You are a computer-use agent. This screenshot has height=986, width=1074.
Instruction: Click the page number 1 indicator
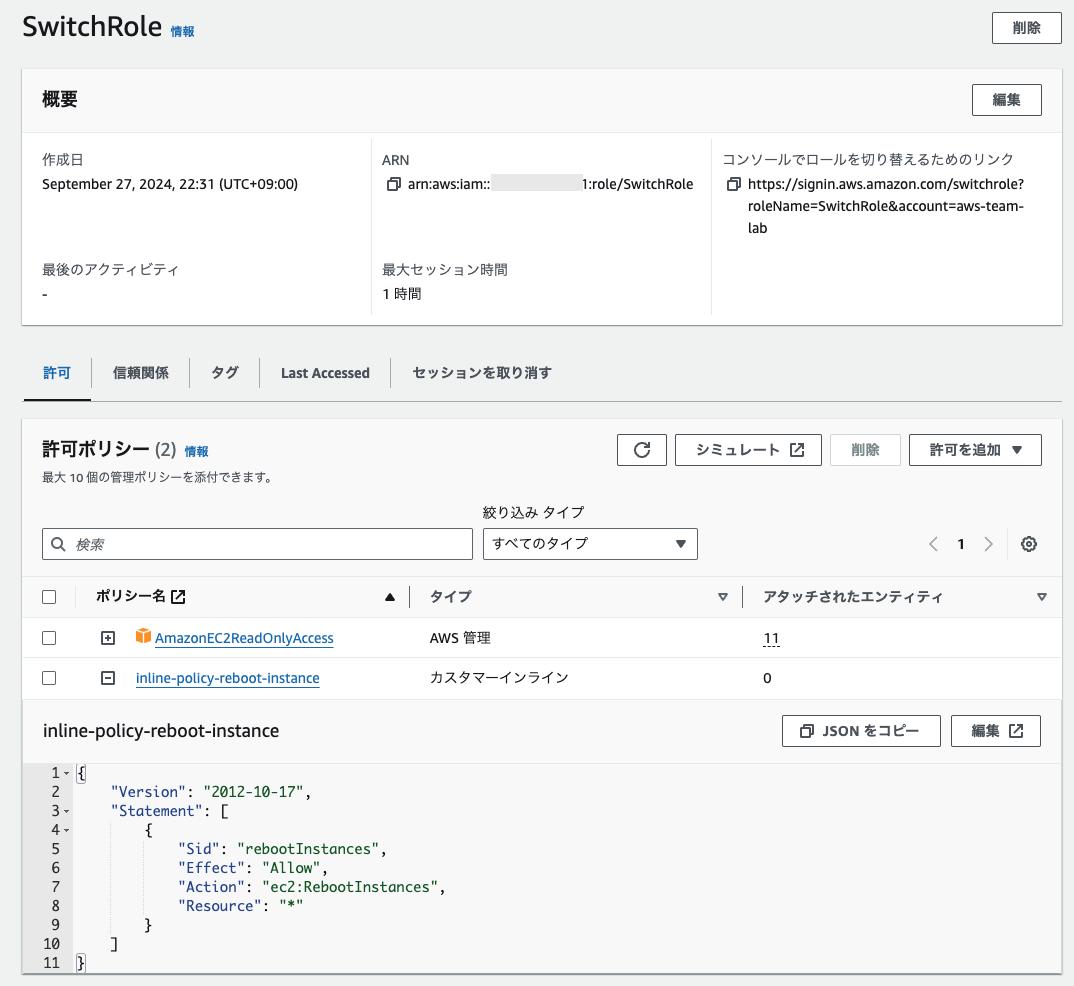pyautogui.click(x=961, y=544)
